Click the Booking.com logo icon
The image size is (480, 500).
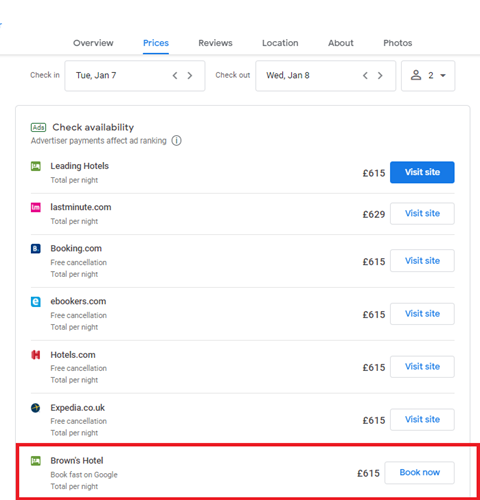pyautogui.click(x=36, y=249)
